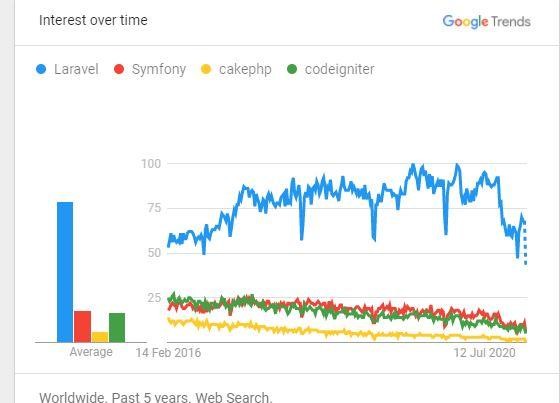
Task: Click the 12 Jul 2020 date label
Action: (485, 353)
